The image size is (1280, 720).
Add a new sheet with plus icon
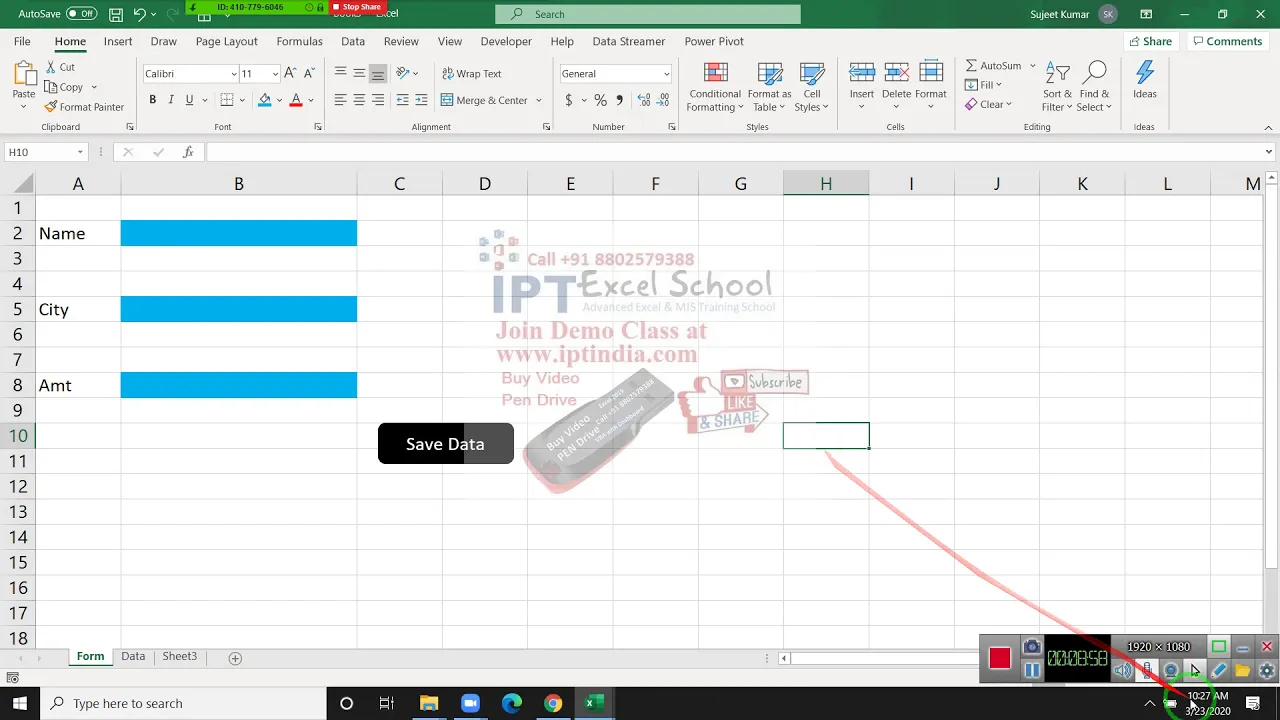coord(235,658)
